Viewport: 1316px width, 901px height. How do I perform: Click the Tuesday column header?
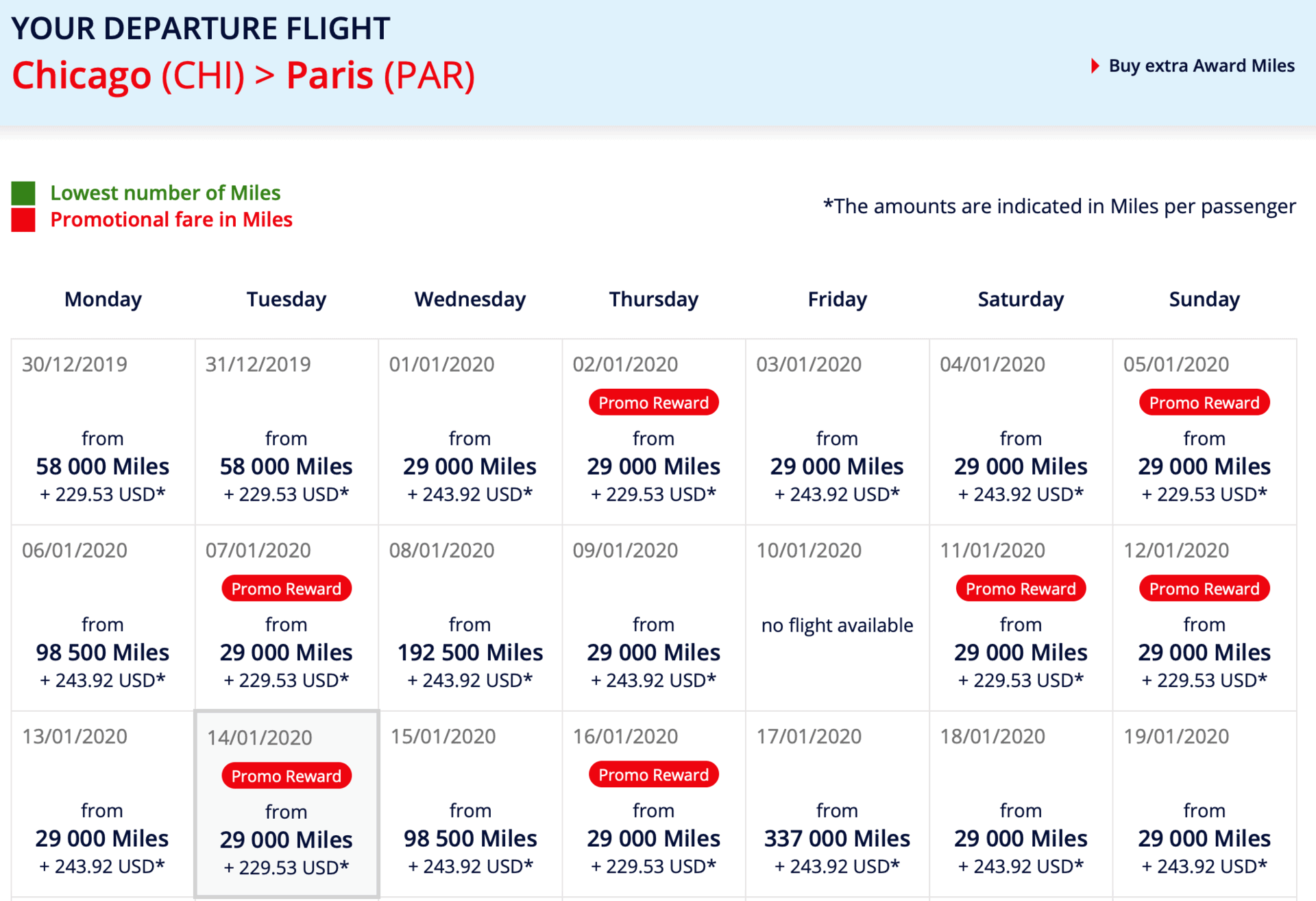(287, 300)
